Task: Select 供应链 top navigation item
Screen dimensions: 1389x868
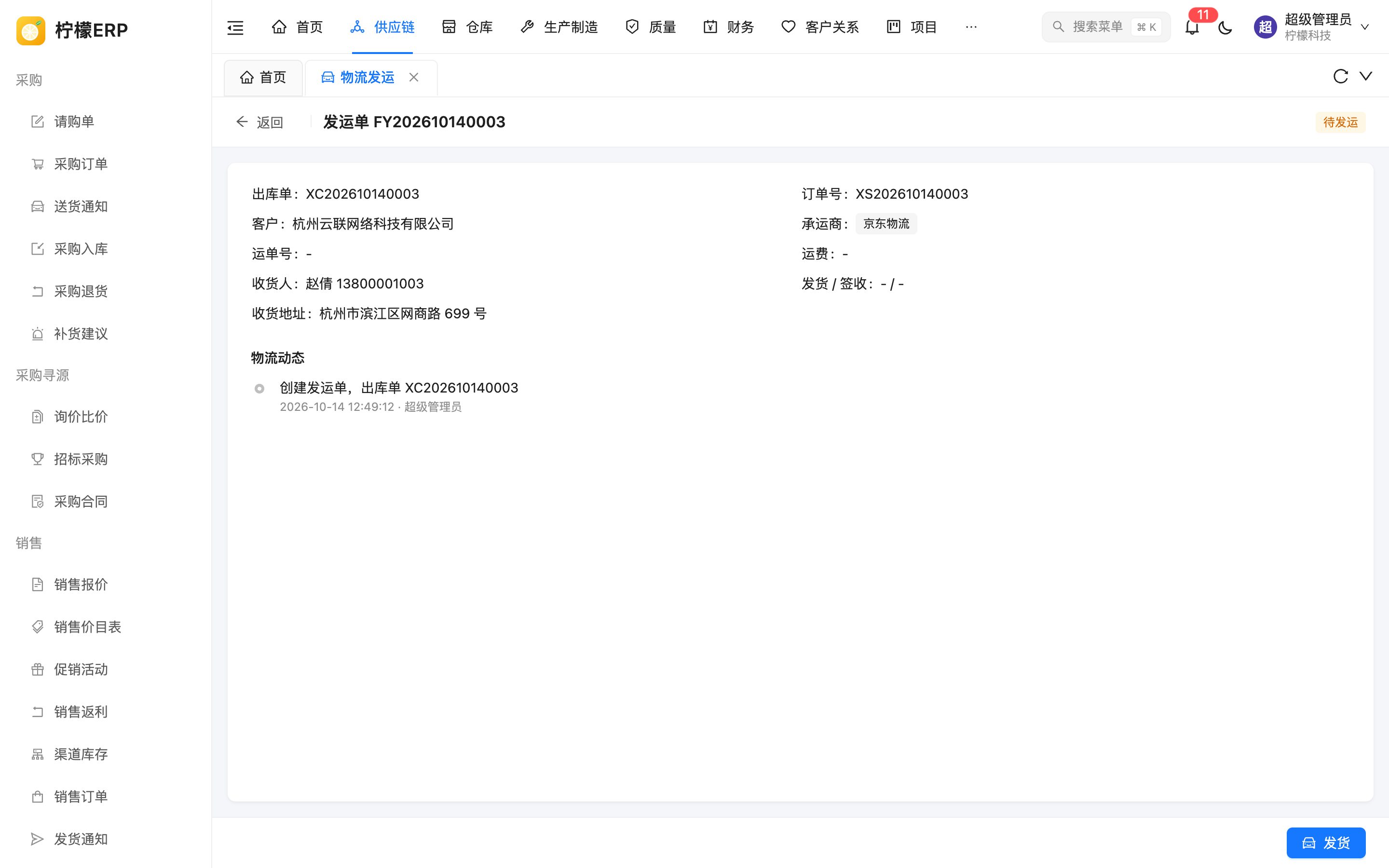Action: tap(382, 27)
